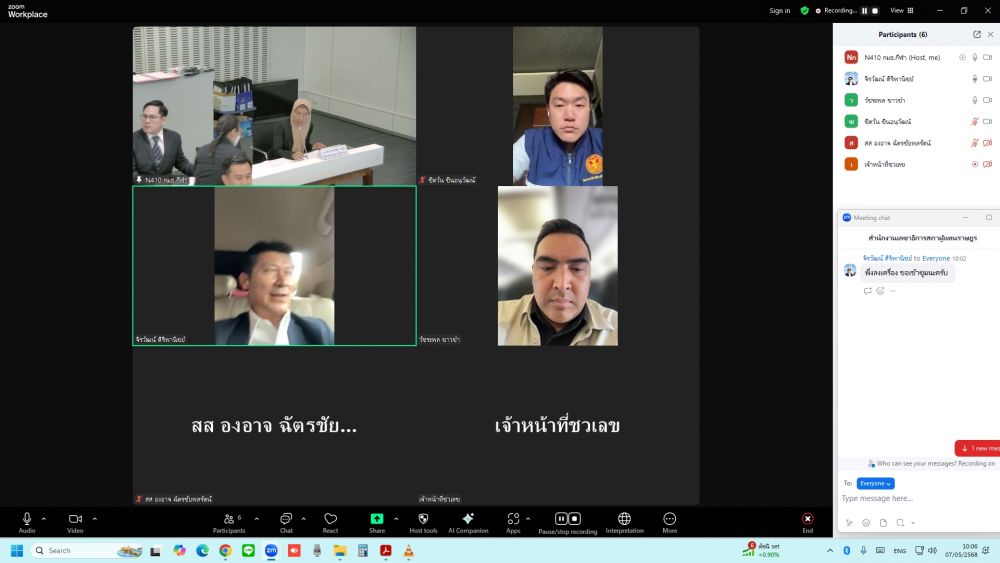Image resolution: width=1000 pixels, height=563 pixels.
Task: Select the N410 meeting room video tile
Action: click(x=274, y=106)
